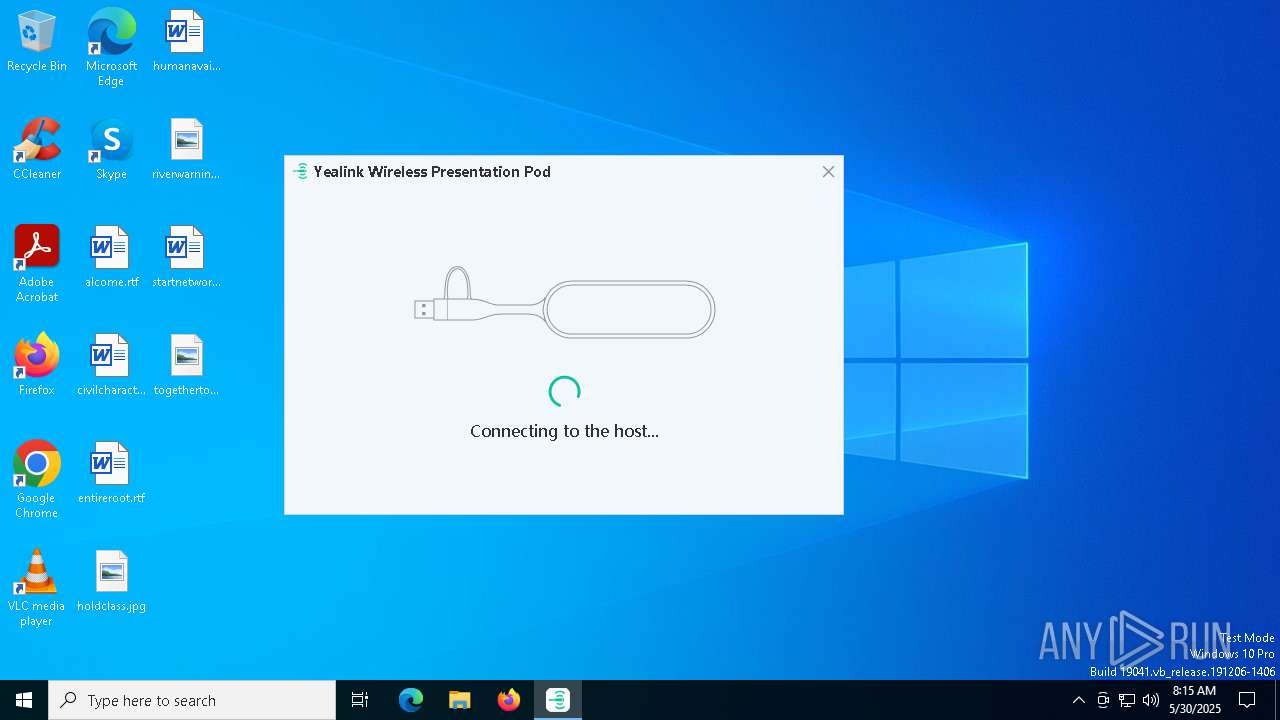Click the Yealink Wireless Presentation Pod title text
This screenshot has width=1280, height=720.
click(x=432, y=172)
